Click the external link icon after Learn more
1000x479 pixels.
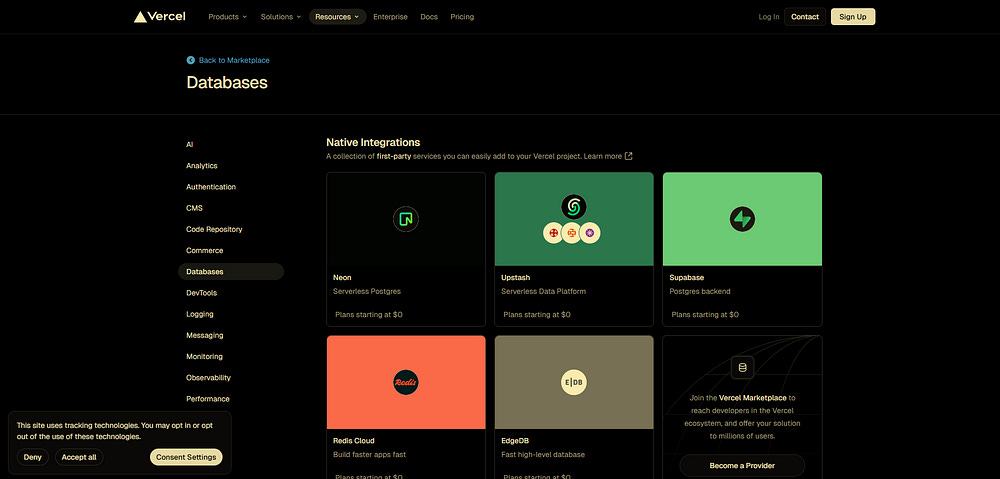point(628,156)
